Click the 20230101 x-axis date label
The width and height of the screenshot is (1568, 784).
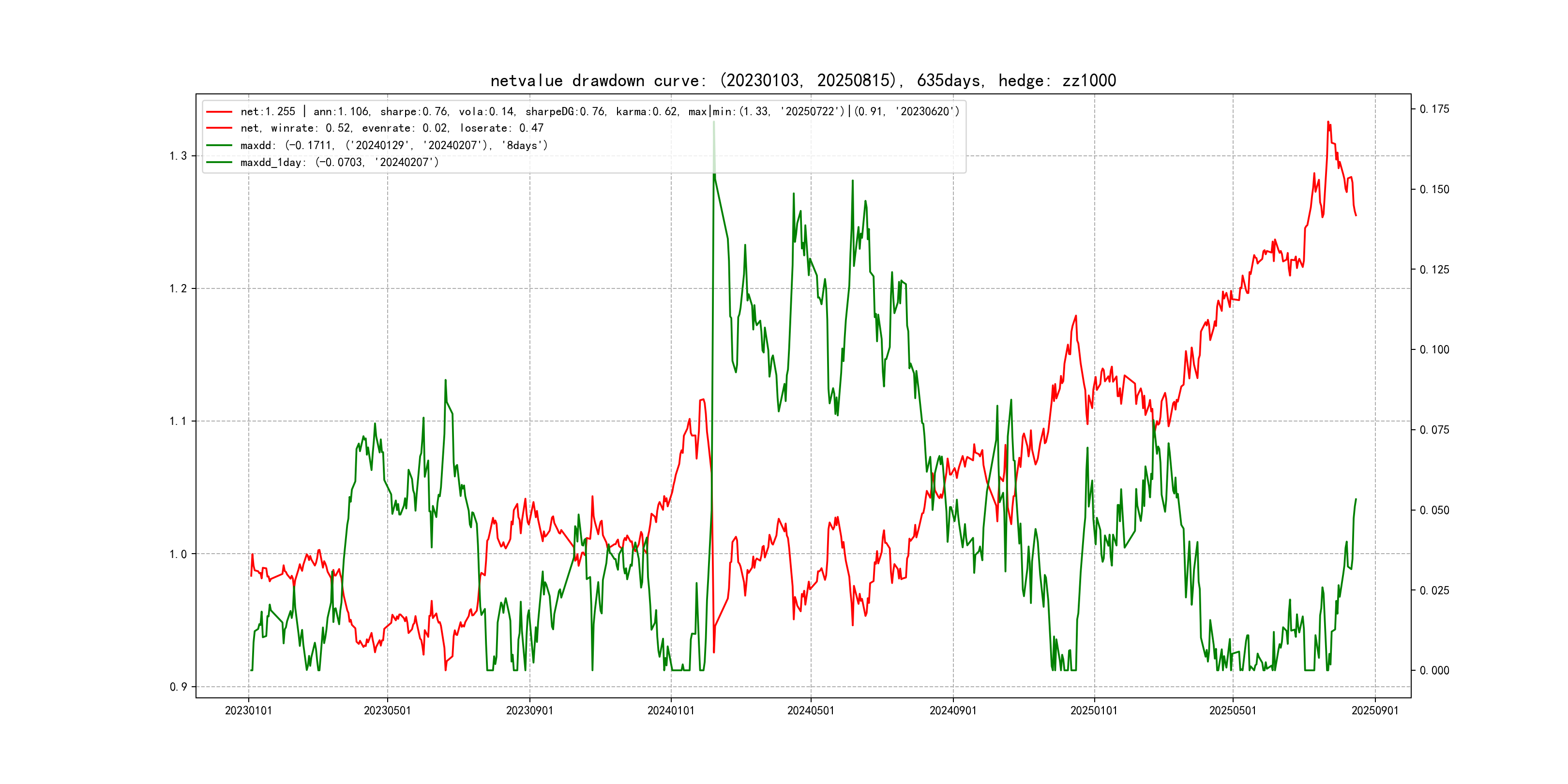coord(248,711)
